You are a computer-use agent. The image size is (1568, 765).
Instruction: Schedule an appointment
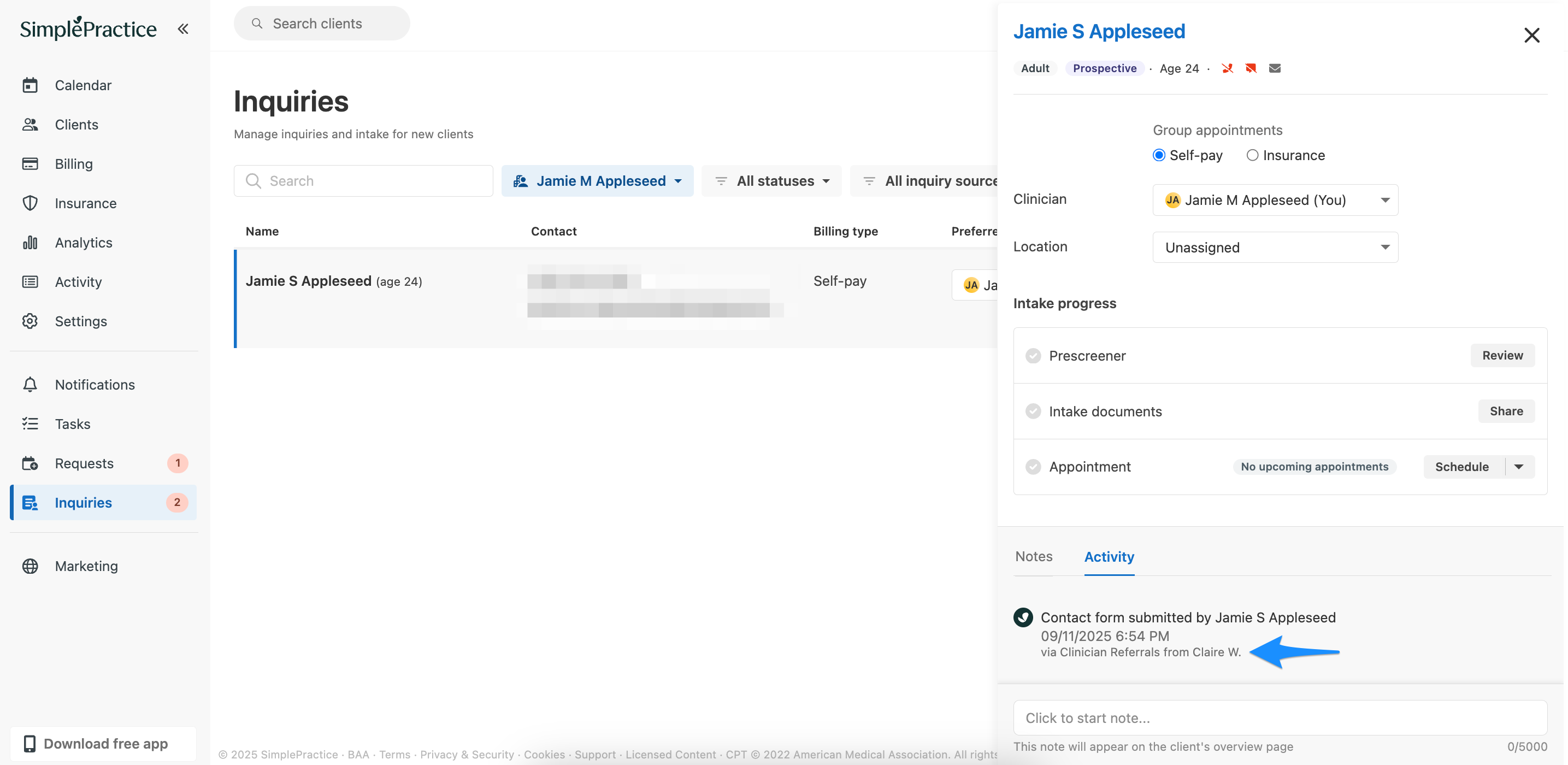pyautogui.click(x=1461, y=467)
